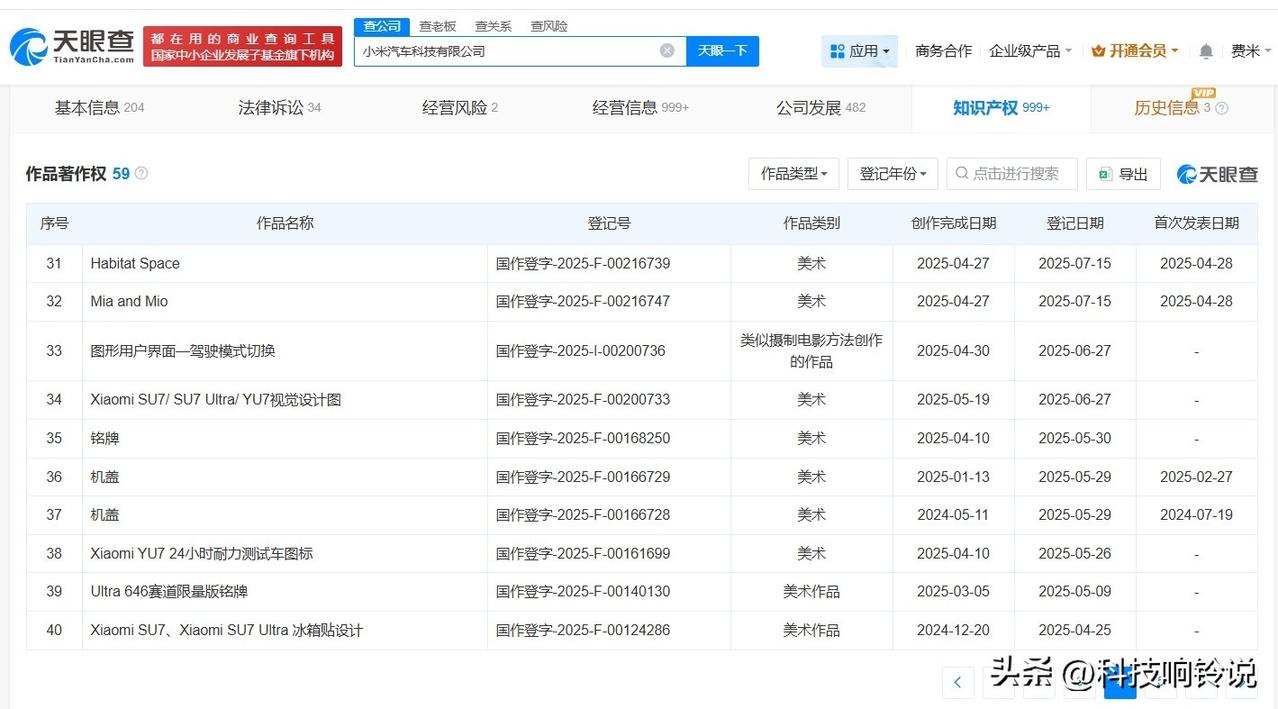Switch to the 经营风险 tab

(460, 108)
